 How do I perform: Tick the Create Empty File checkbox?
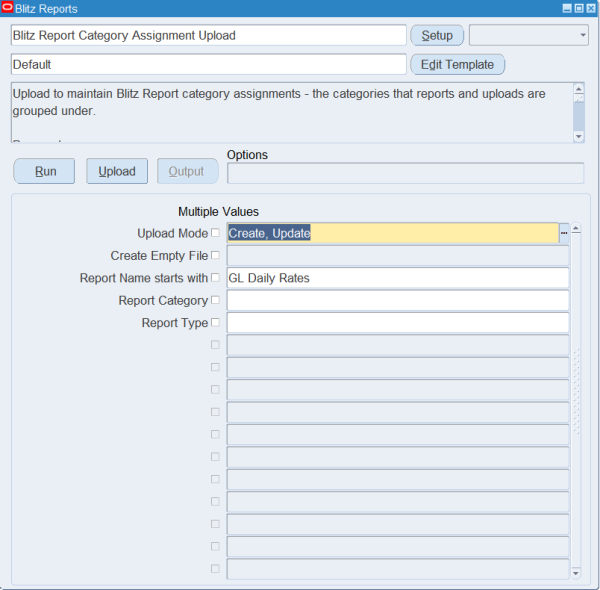[215, 255]
